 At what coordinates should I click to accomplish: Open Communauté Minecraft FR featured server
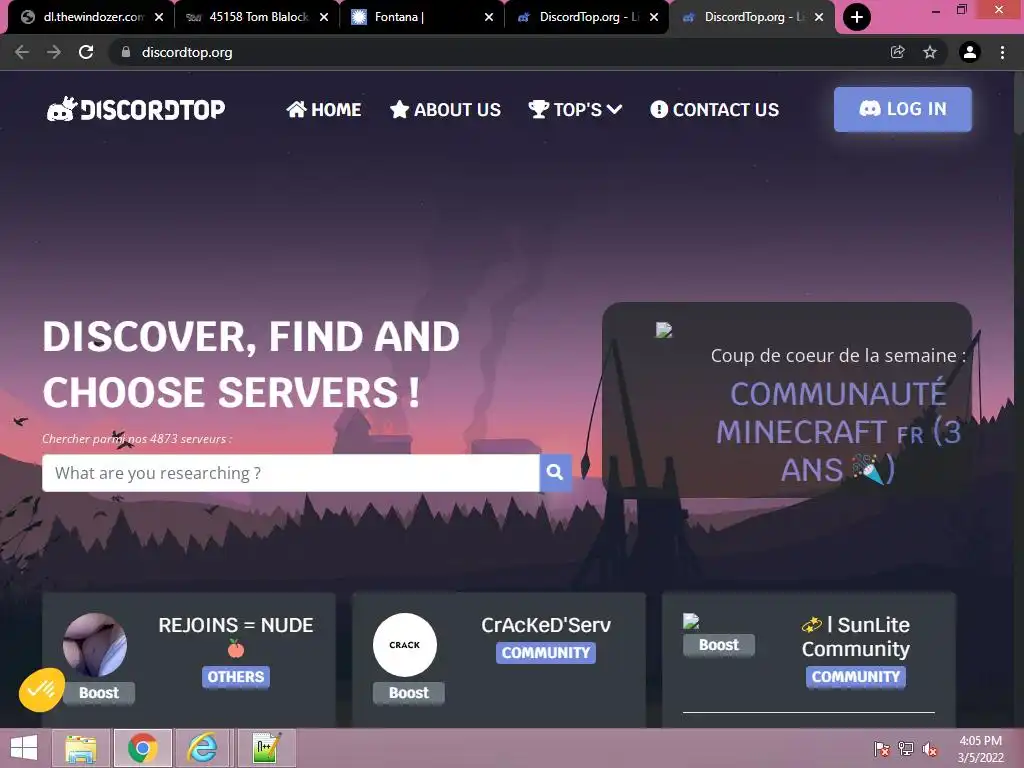pyautogui.click(x=838, y=431)
